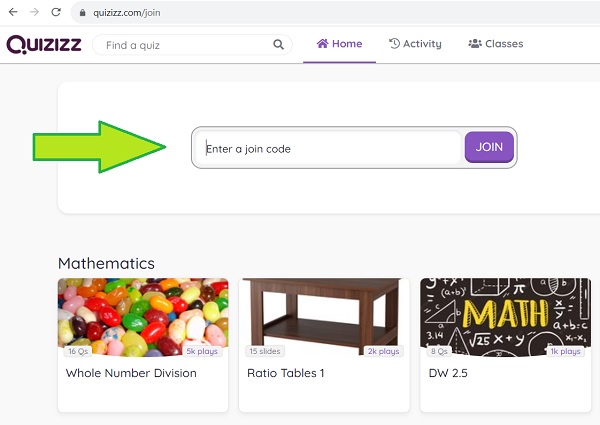Click the search magnifier icon
The width and height of the screenshot is (600, 425).
click(x=278, y=45)
